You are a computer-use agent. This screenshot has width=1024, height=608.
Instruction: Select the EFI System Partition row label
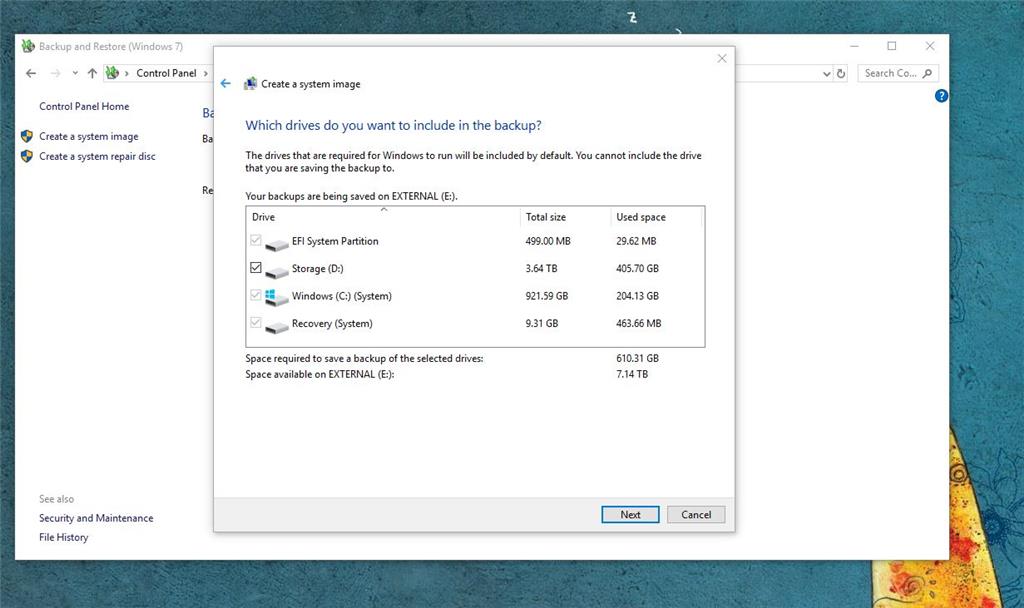(335, 241)
